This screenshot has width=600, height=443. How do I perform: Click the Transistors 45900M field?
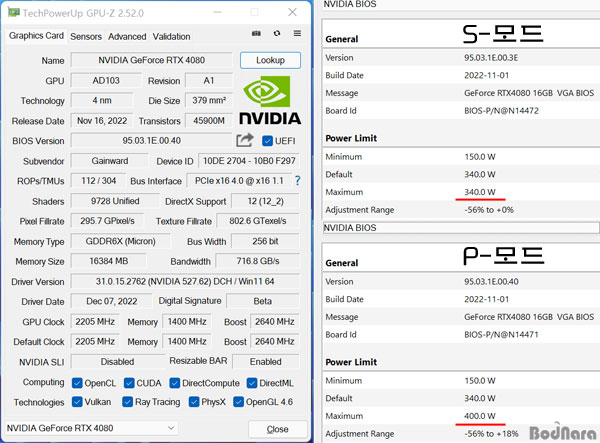tap(209, 121)
